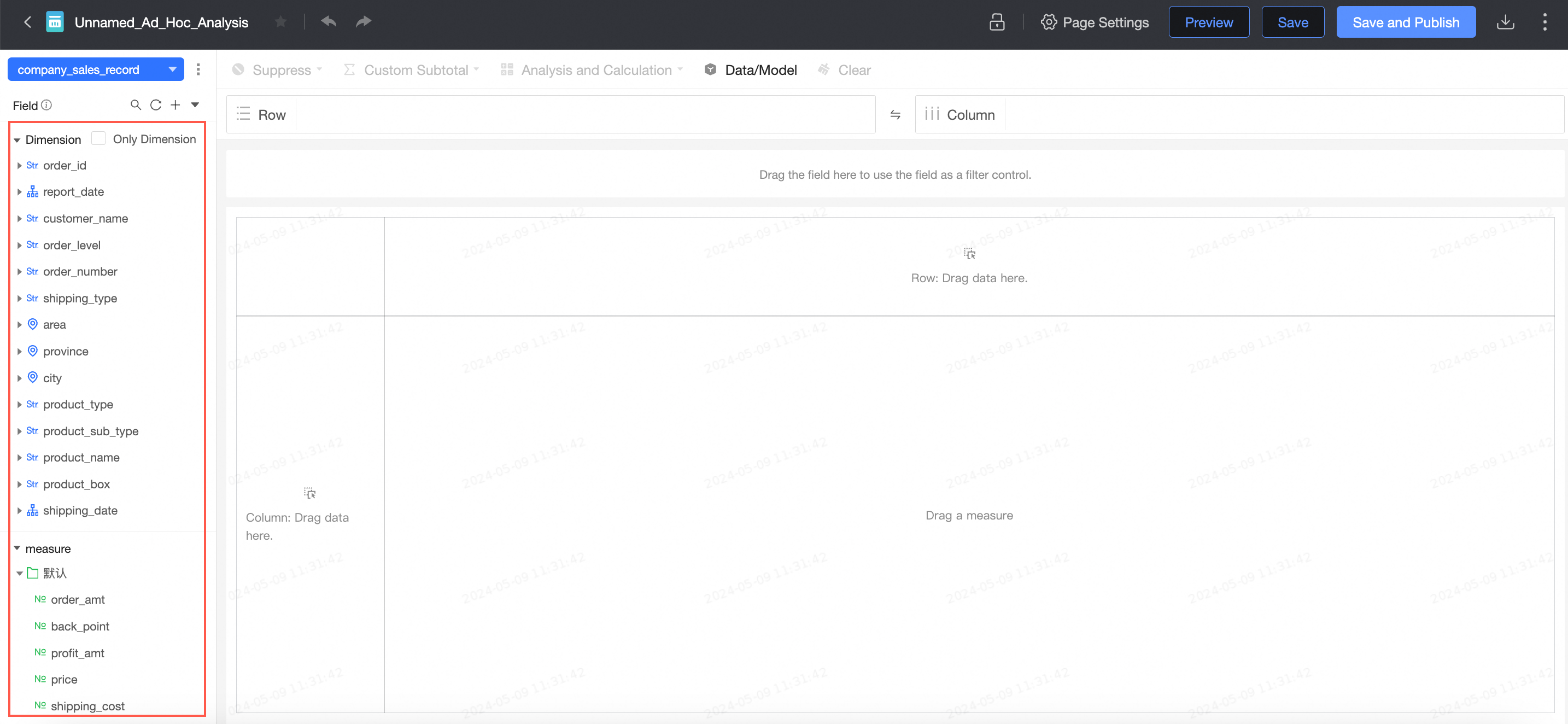Click the plus icon to add a field
The image size is (1568, 724).
pos(175,106)
